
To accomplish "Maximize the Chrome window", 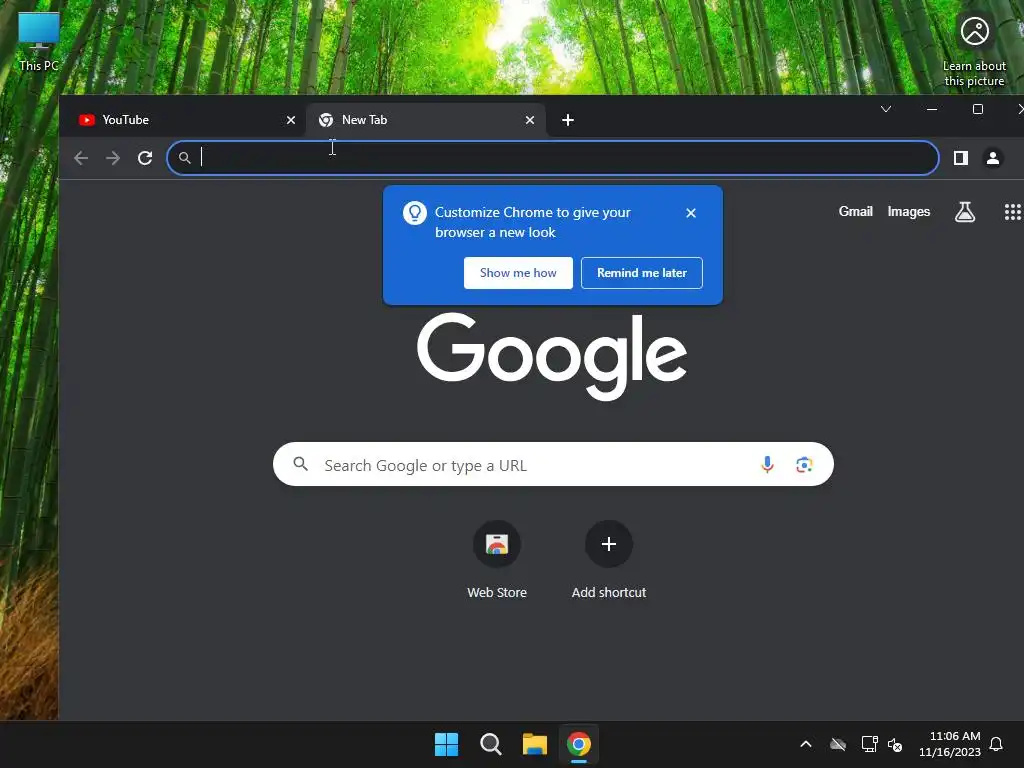I will tap(978, 109).
